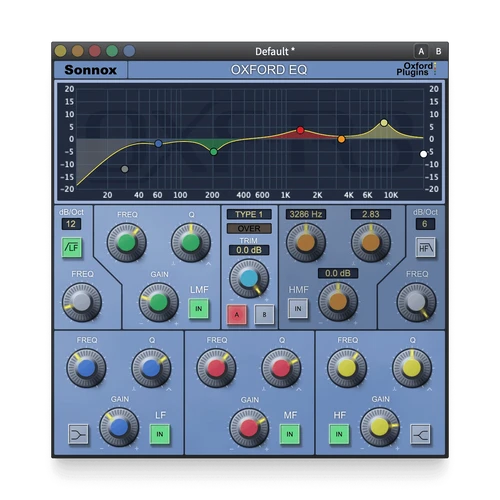
Task: Click the HMF 0.0 dB gain value field
Action: pos(338,273)
